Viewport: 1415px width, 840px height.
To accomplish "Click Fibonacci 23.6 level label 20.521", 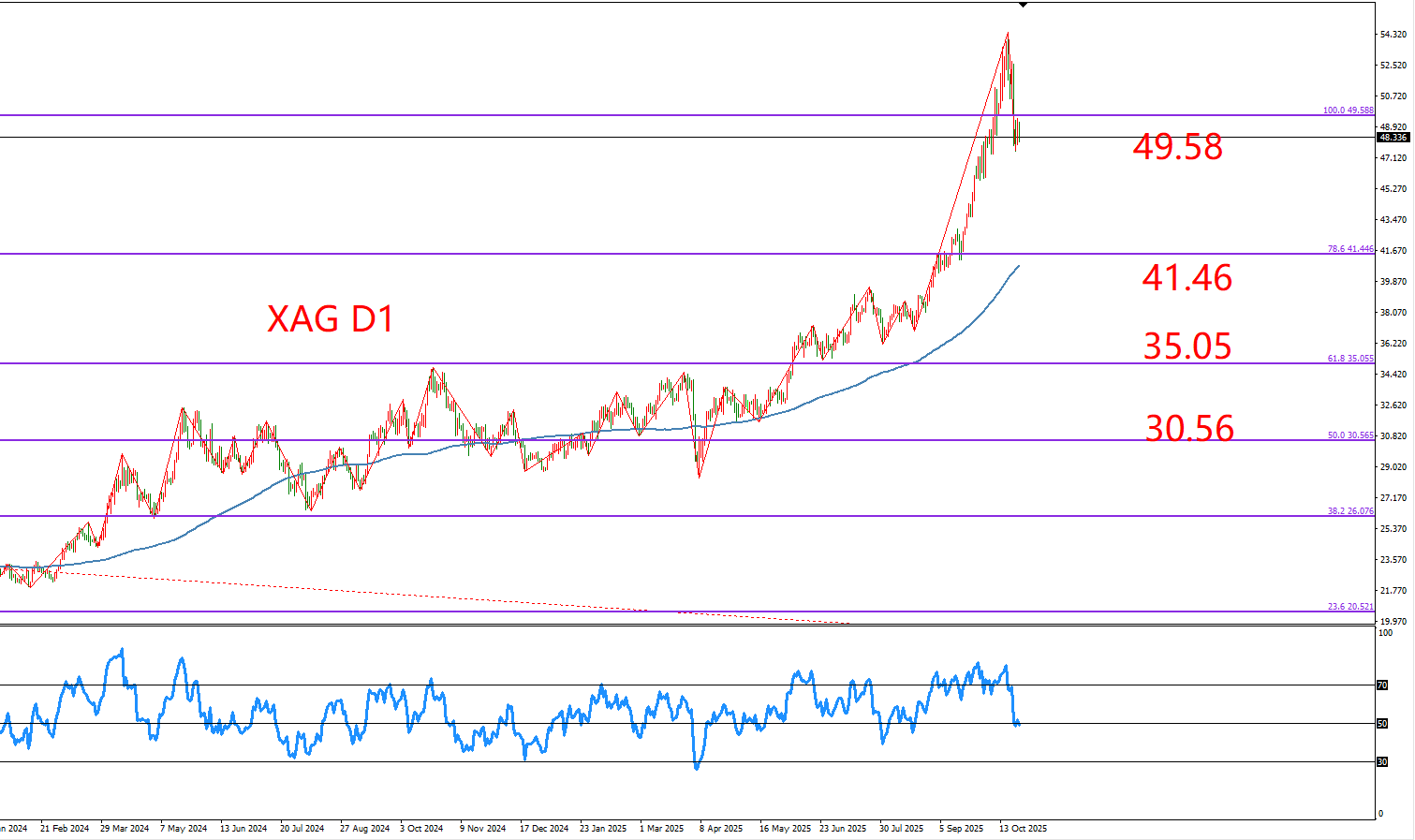I will click(x=1349, y=607).
